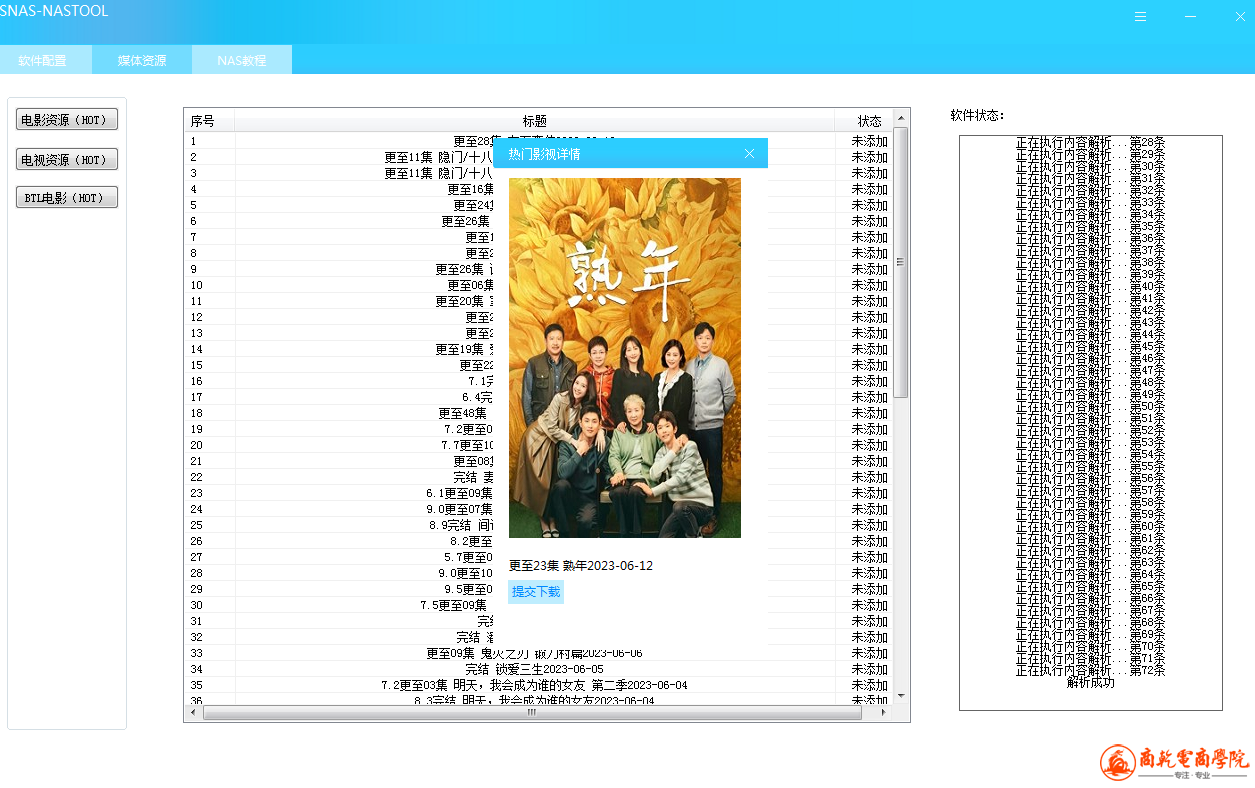Select row 30 title 7.5更至09集
Image resolution: width=1255 pixels, height=788 pixels.
click(x=454, y=605)
